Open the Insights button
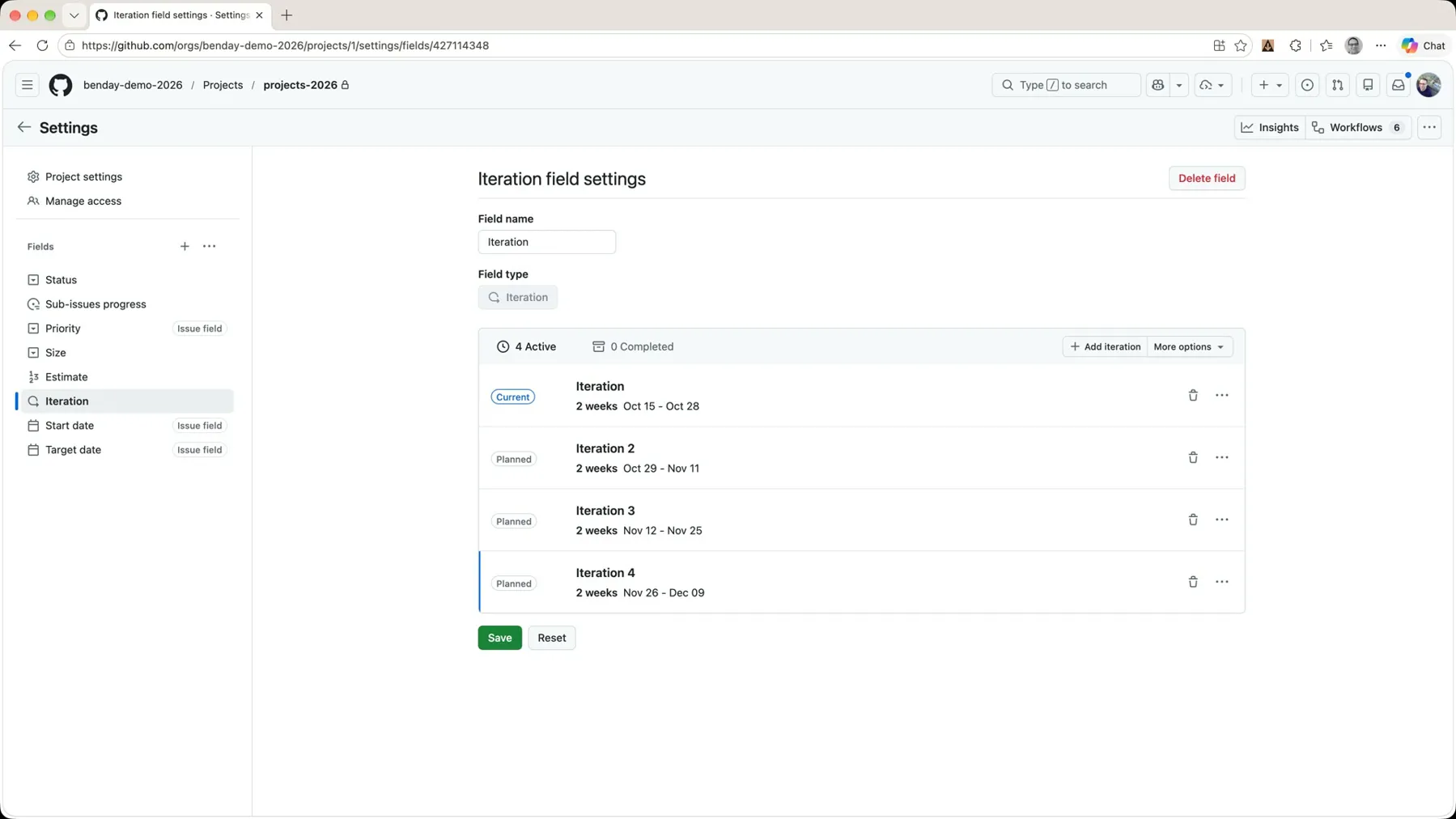 pyautogui.click(x=1270, y=127)
